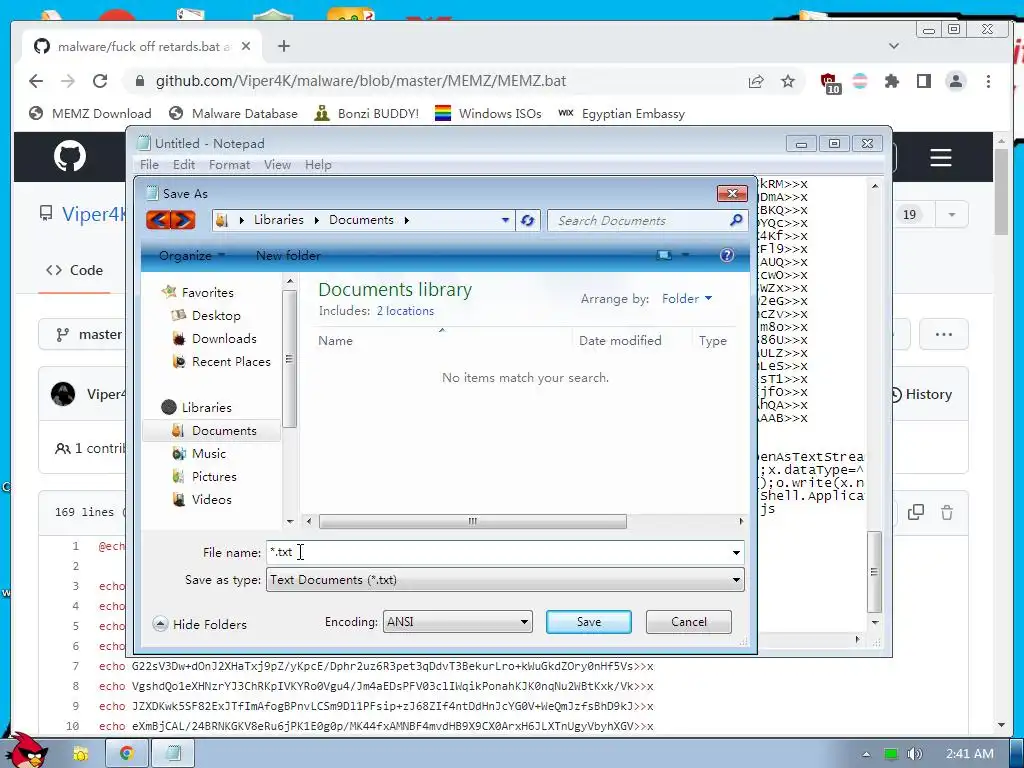
Task: Open address bar path dropdown arrow
Action: (505, 220)
